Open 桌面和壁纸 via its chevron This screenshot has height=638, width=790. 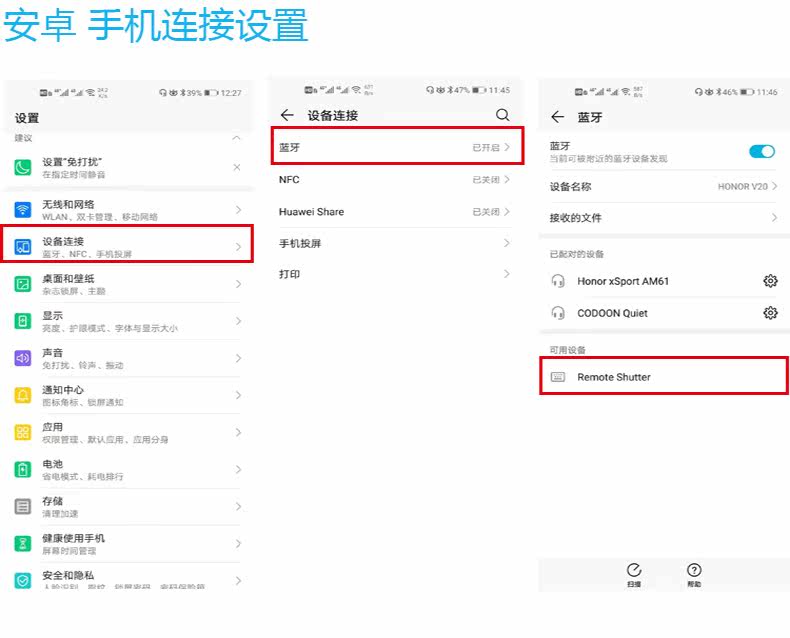click(x=238, y=284)
